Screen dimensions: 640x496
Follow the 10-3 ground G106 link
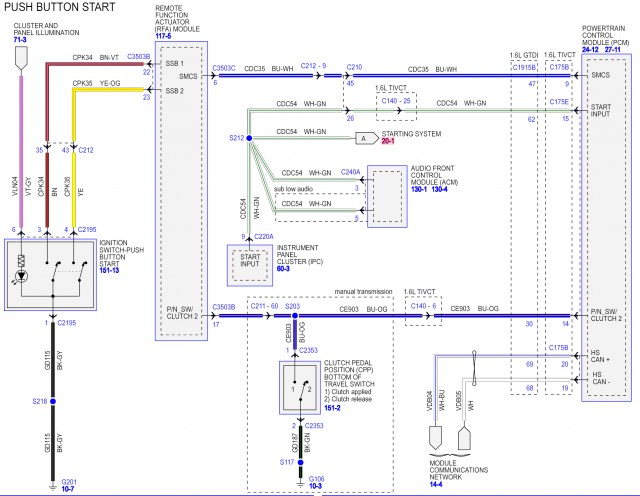coord(315,486)
